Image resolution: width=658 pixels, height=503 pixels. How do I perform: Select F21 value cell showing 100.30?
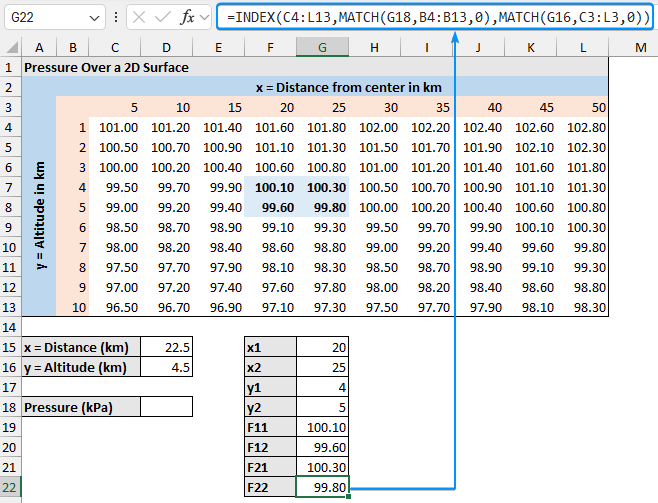tap(322, 467)
